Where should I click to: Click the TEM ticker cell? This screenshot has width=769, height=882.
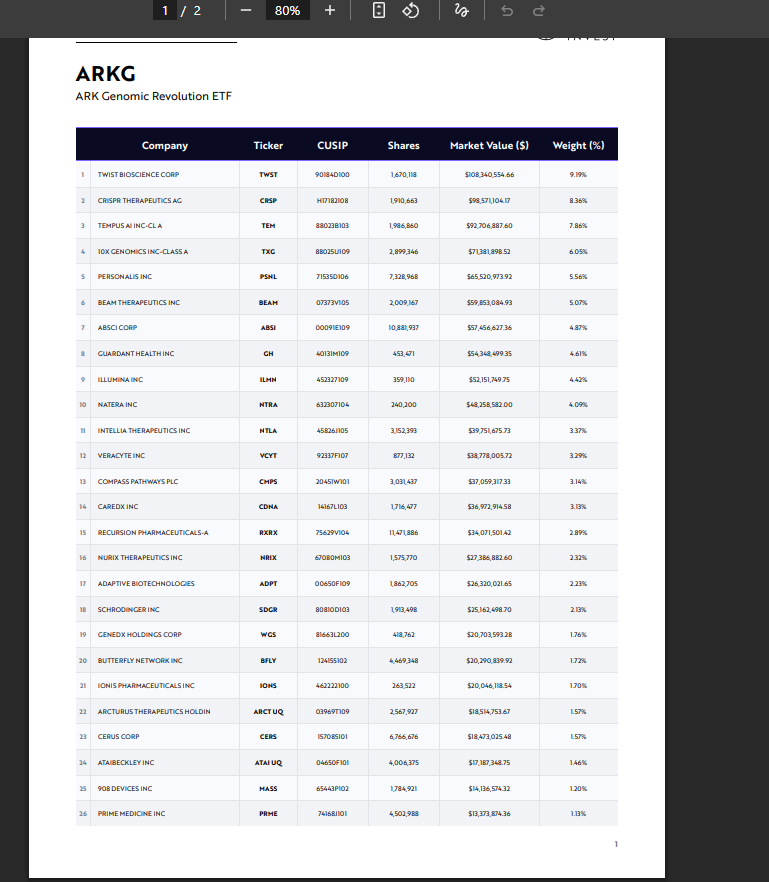pos(268,226)
